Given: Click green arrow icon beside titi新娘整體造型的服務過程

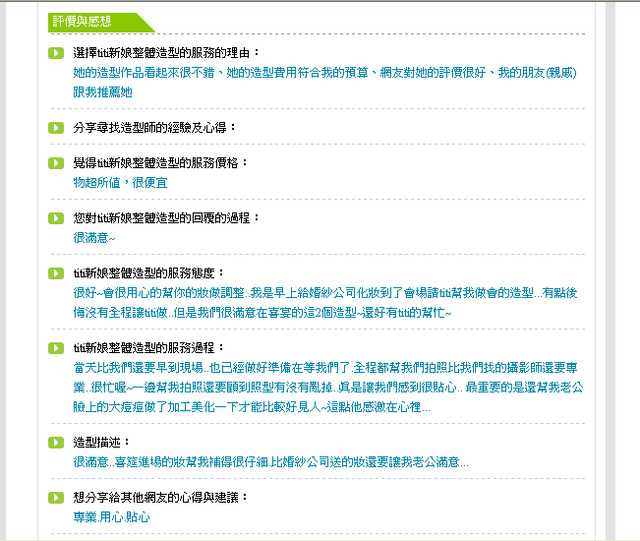Looking at the screenshot, I should [x=56, y=348].
